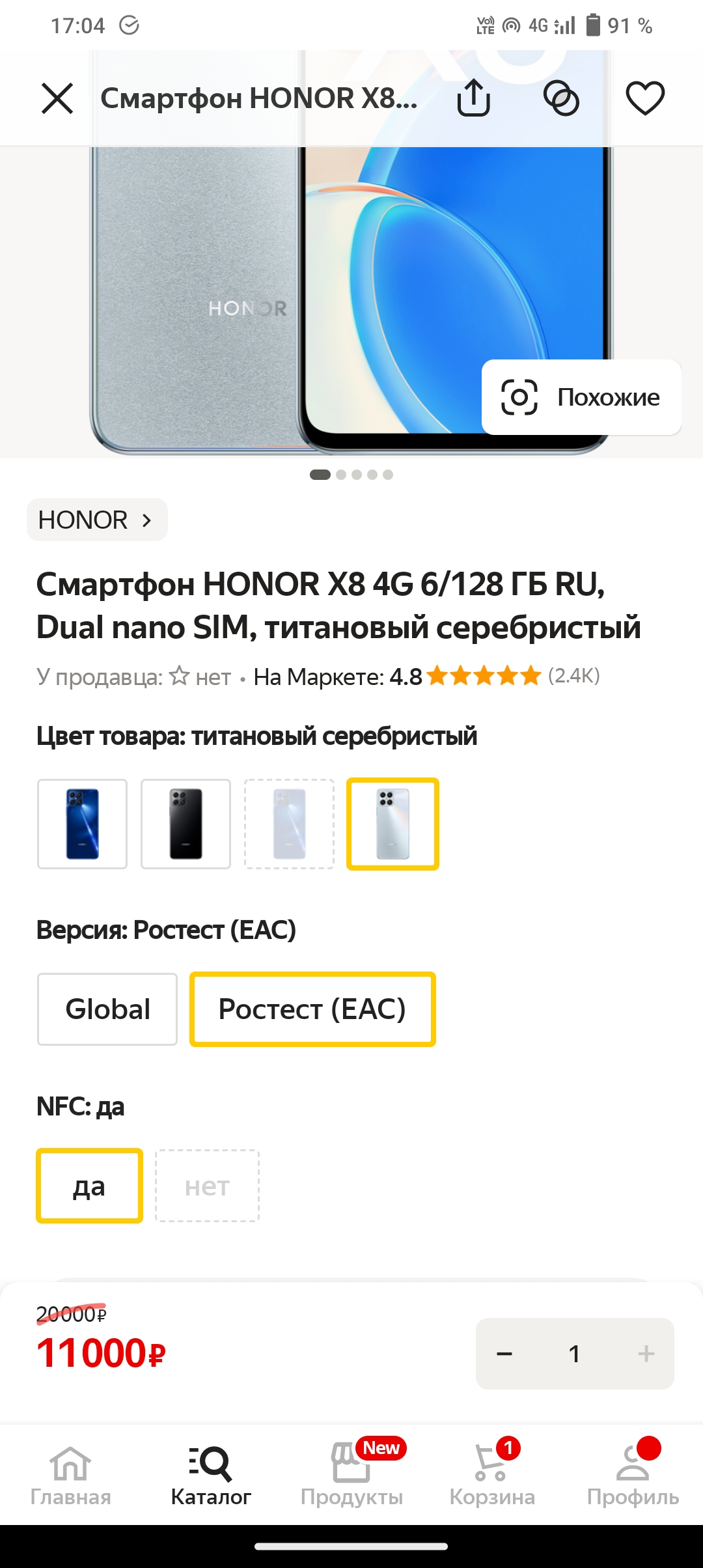Screen dimensions: 703x1568
Task: Choose NFC option да
Action: pyautogui.click(x=89, y=1186)
